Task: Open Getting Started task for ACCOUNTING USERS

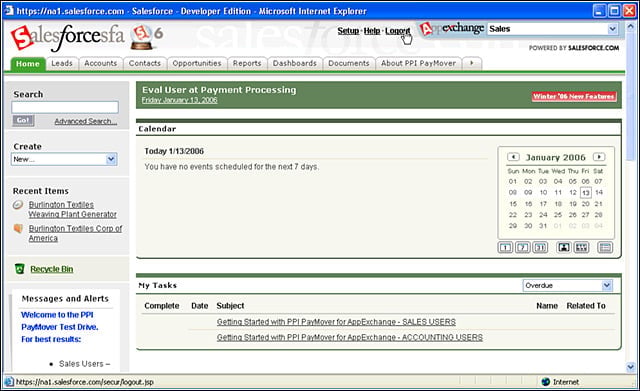Action: [x=350, y=337]
